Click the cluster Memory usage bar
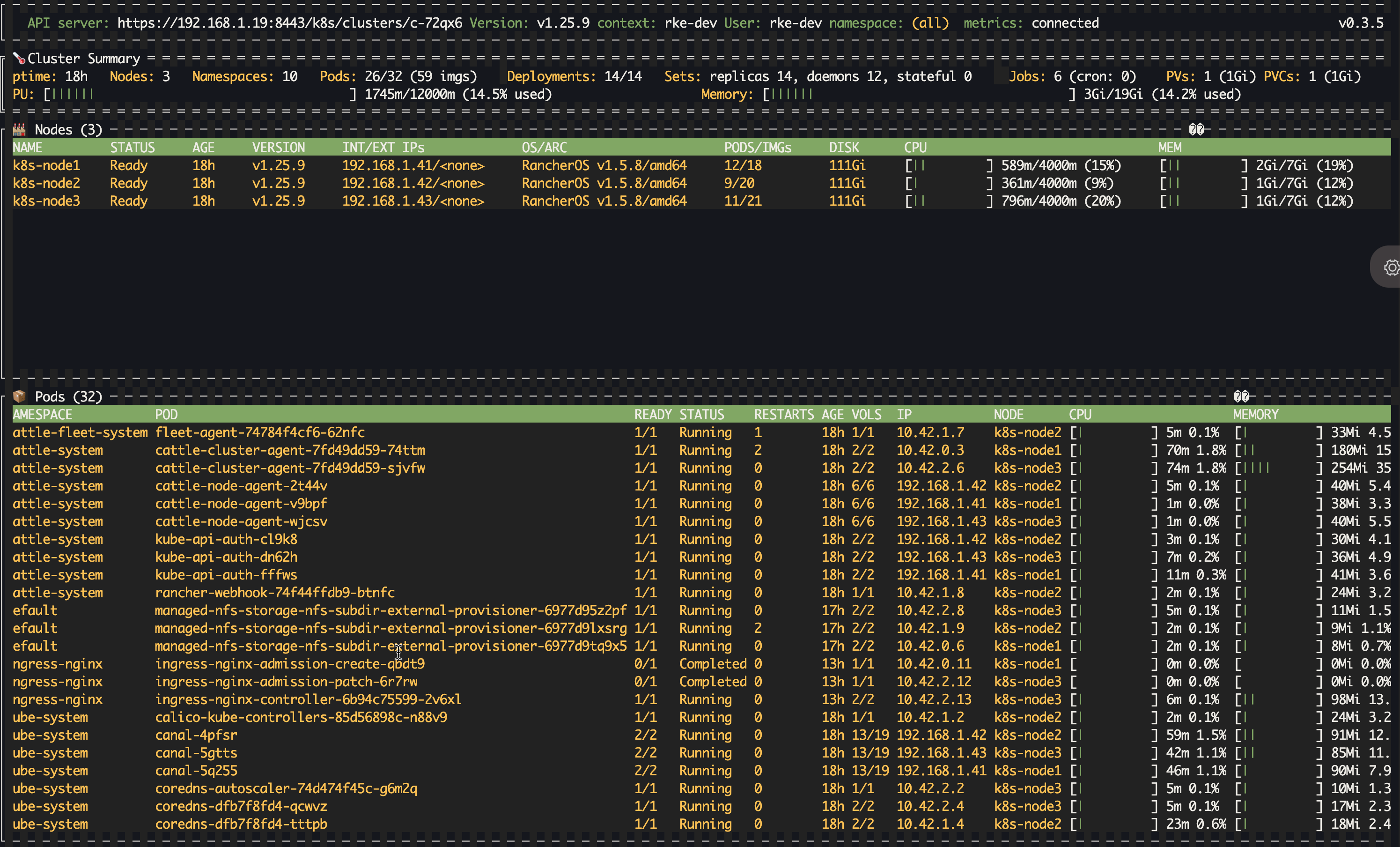Image resolution: width=1400 pixels, height=847 pixels. (x=919, y=94)
